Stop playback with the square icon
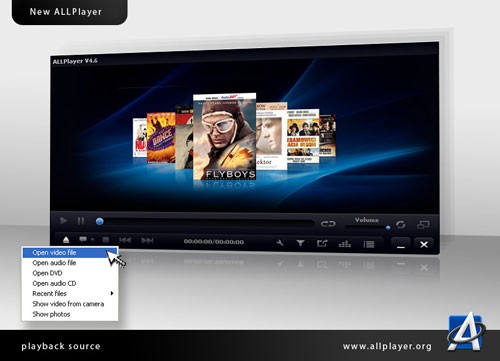 click(106, 240)
